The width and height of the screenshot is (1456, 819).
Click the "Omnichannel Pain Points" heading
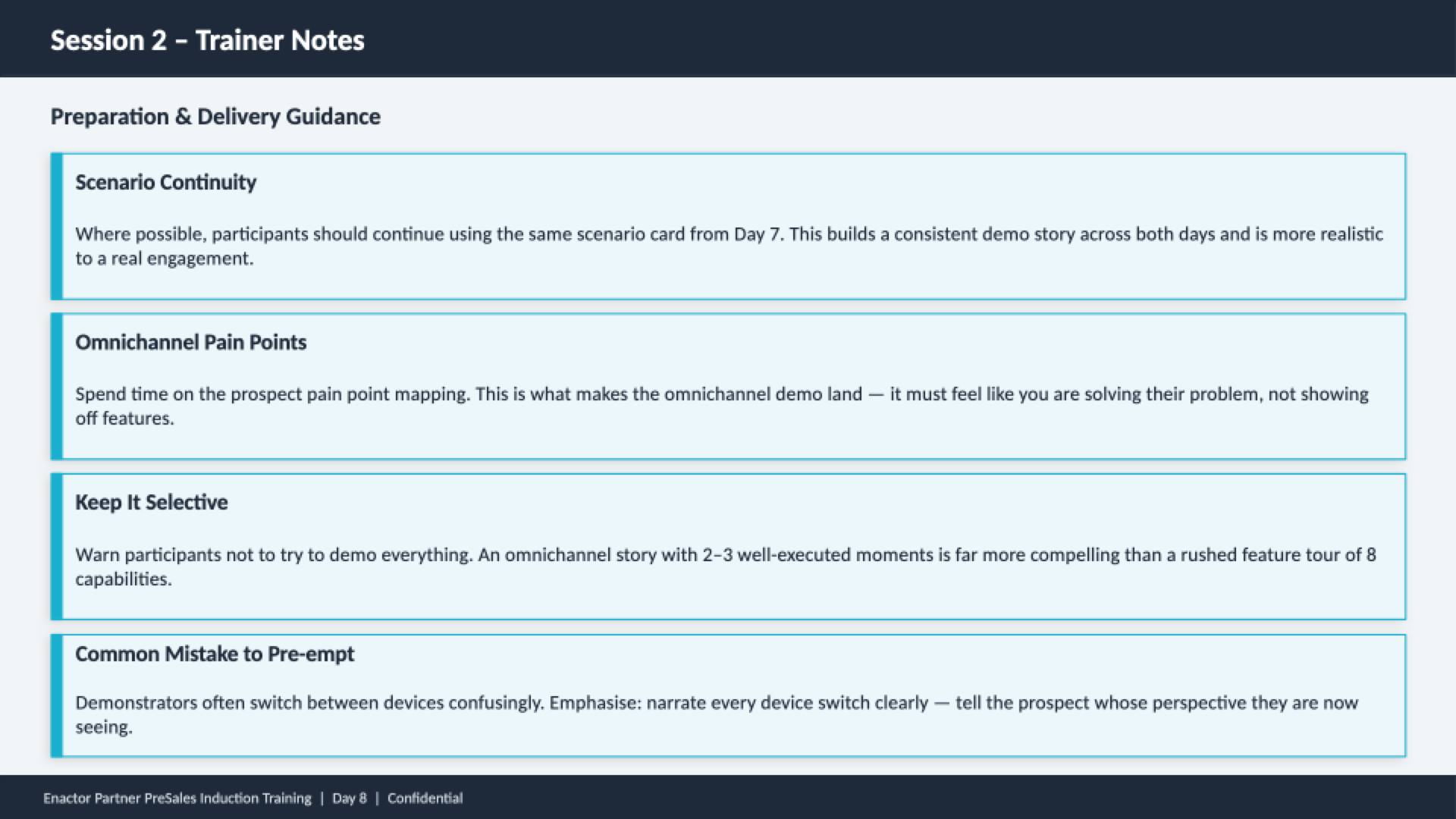tap(190, 342)
